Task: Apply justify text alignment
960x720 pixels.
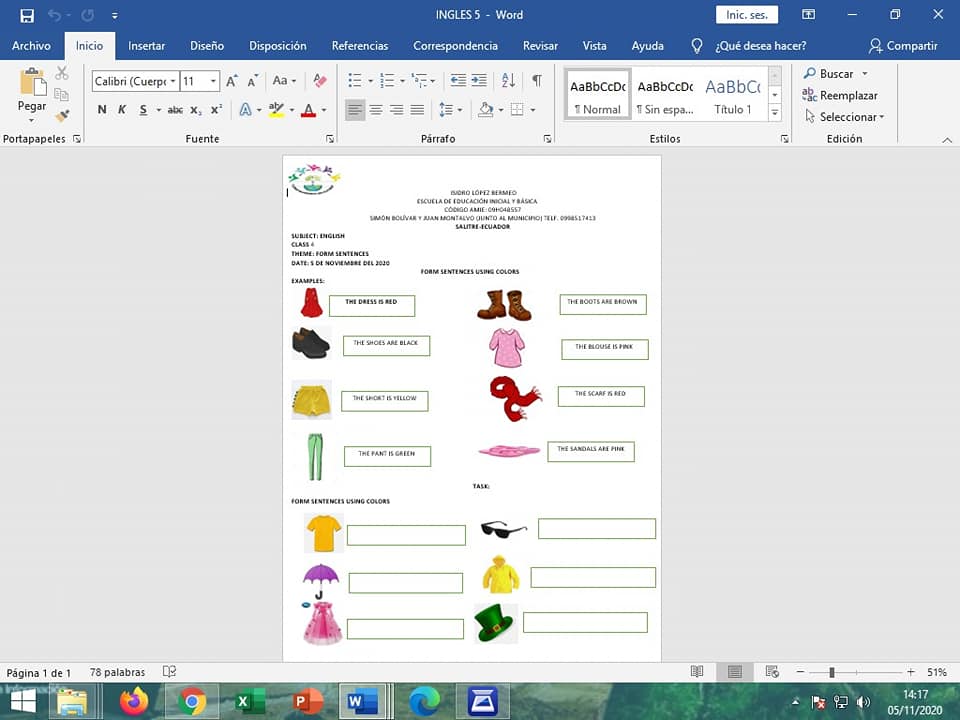Action: point(418,110)
